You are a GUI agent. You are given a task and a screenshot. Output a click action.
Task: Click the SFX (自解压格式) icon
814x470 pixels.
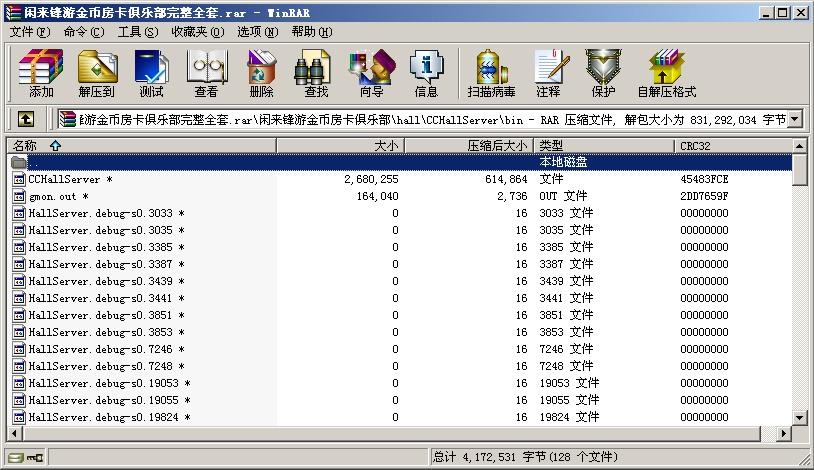[x=667, y=73]
